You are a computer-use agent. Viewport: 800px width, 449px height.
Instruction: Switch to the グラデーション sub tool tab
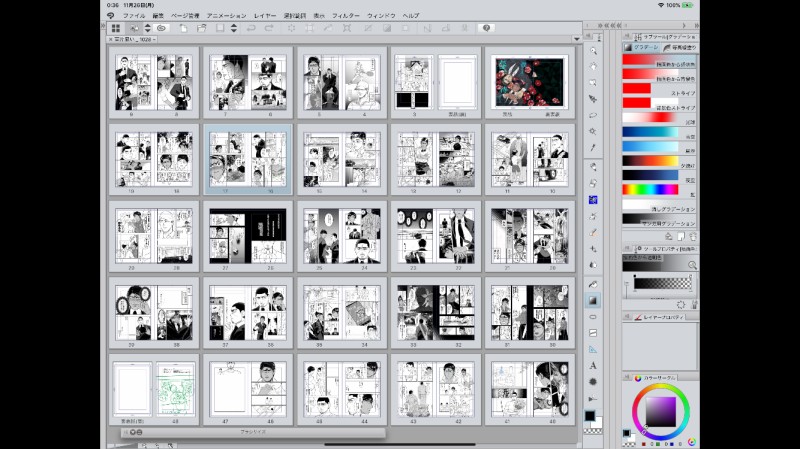click(x=642, y=47)
